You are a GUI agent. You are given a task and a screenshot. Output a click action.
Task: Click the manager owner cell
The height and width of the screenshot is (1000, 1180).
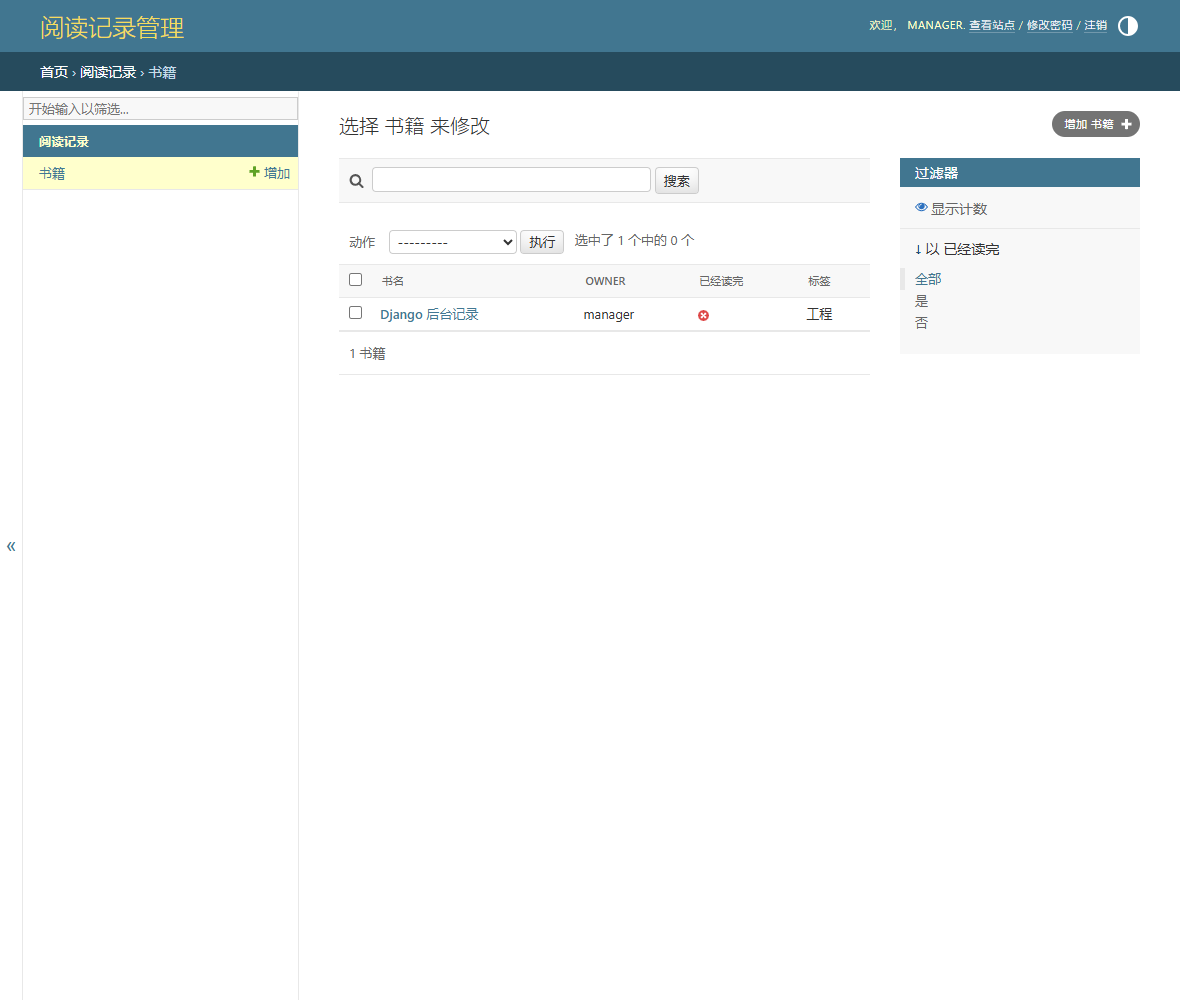pos(609,315)
